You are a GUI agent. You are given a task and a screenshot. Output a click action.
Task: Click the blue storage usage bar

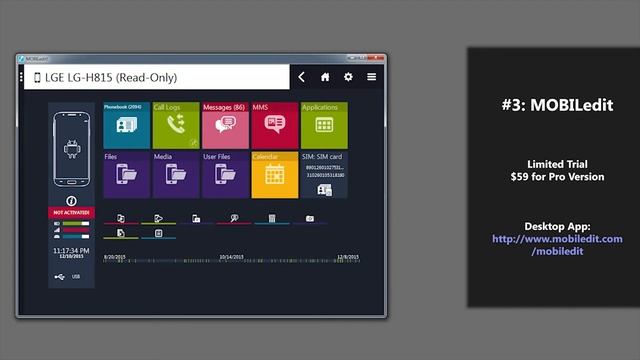coord(76,237)
